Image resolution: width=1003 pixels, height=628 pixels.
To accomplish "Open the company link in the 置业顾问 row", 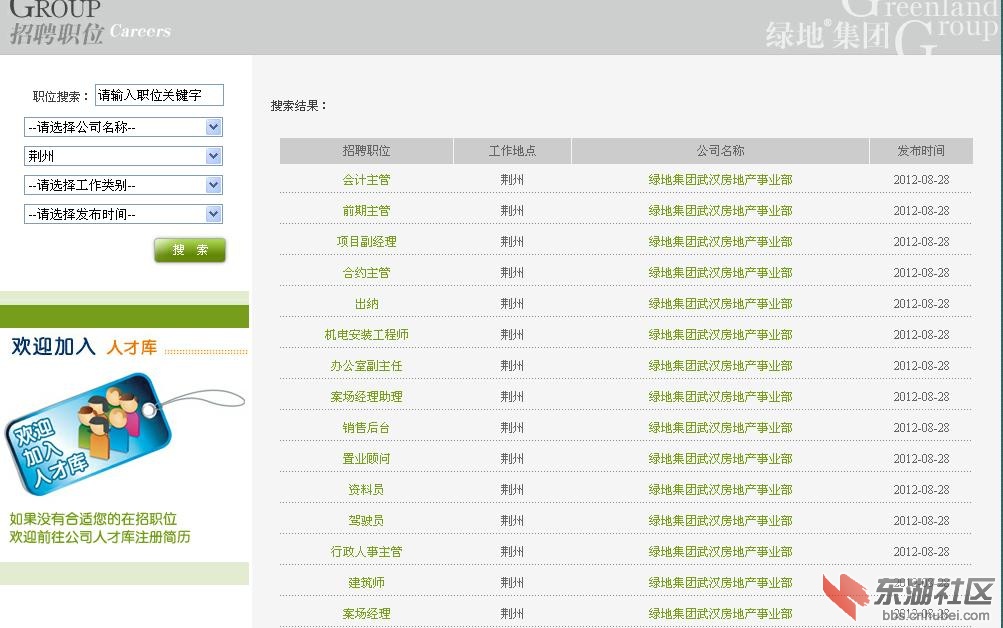I will (720, 459).
